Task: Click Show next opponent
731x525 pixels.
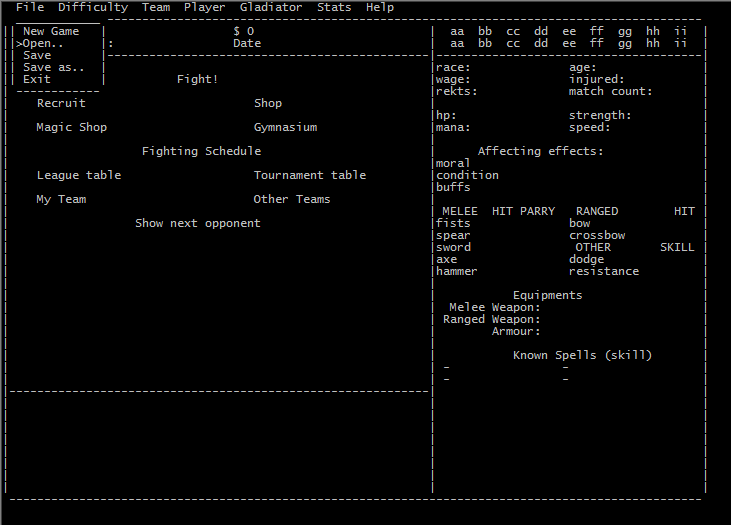Action: coord(198,223)
